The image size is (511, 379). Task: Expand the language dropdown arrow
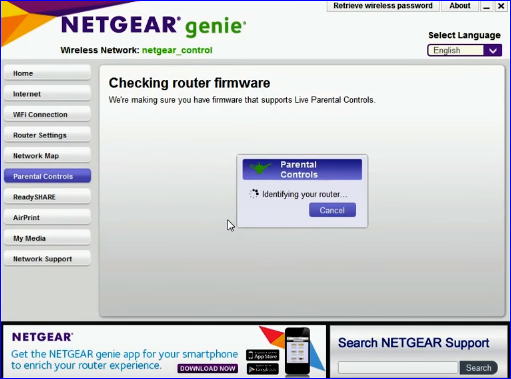[x=493, y=50]
